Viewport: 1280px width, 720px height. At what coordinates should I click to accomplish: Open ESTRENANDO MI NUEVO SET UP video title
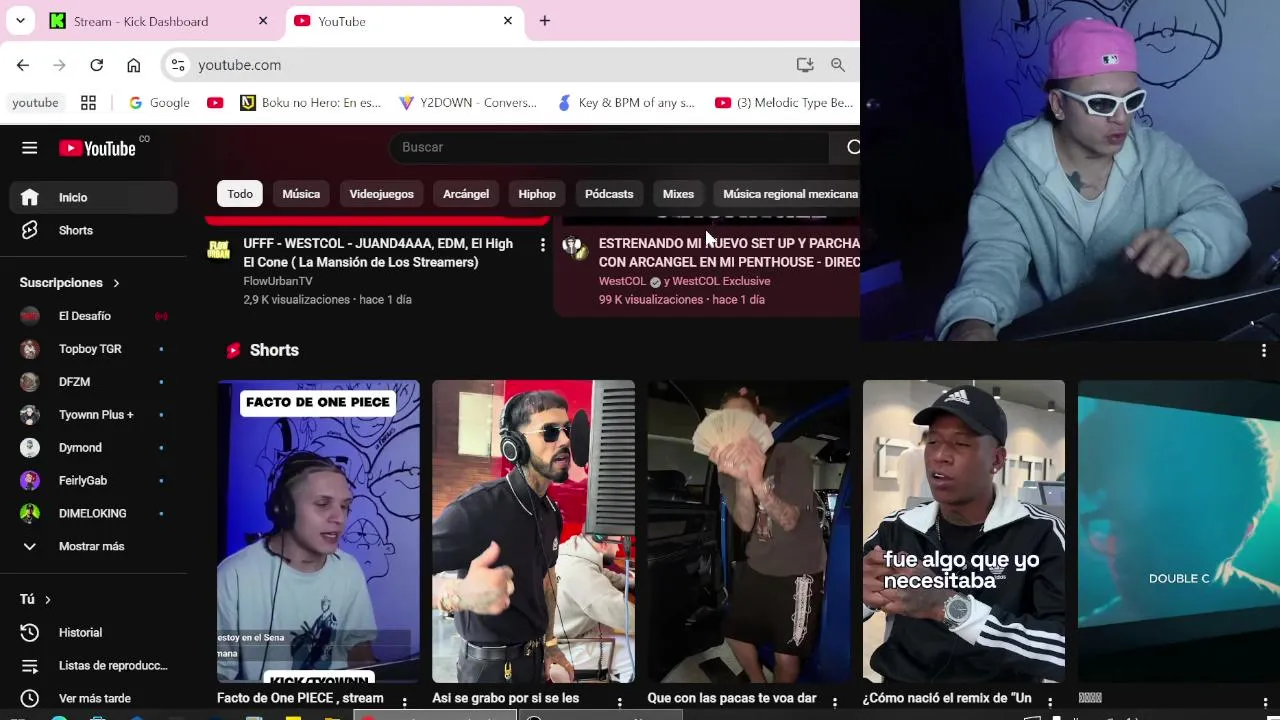[729, 252]
